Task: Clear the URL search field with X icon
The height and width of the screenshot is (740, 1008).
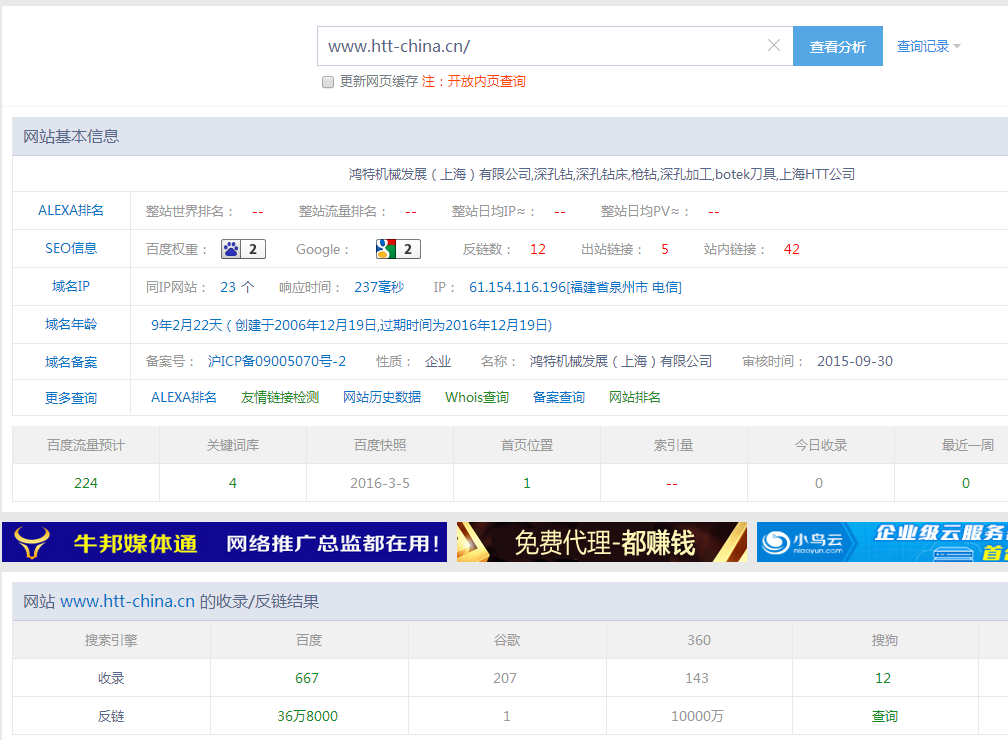Action: pyautogui.click(x=773, y=46)
